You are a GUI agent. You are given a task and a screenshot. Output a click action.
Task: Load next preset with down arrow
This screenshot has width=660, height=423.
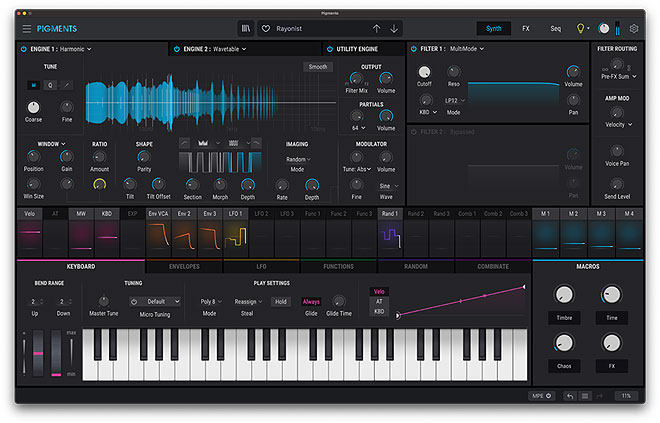pos(394,29)
